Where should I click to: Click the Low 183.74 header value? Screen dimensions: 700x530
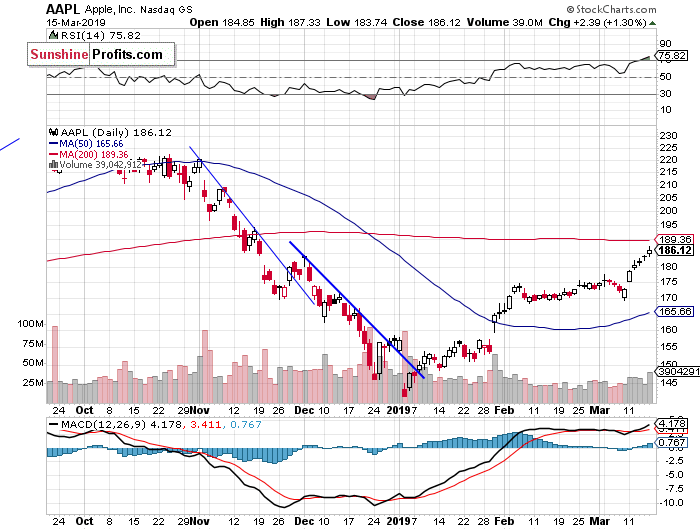[x=357, y=22]
